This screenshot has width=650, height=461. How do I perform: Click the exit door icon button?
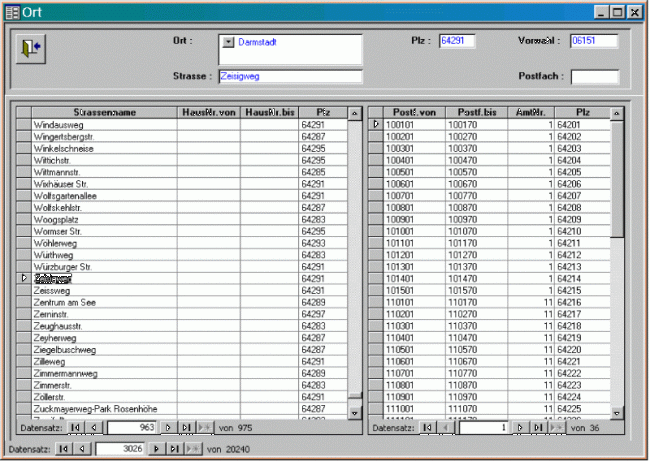31,47
